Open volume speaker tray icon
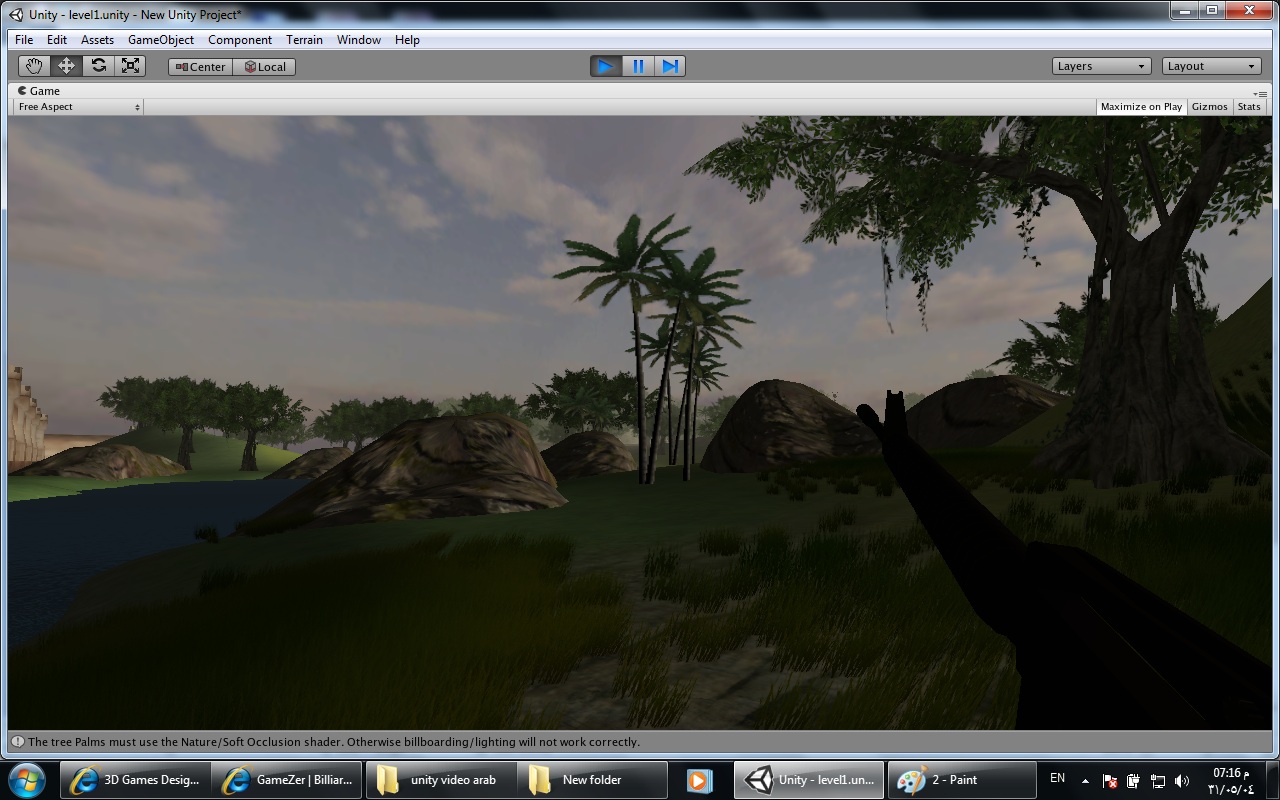Viewport: 1280px width, 800px height. coord(1182,781)
